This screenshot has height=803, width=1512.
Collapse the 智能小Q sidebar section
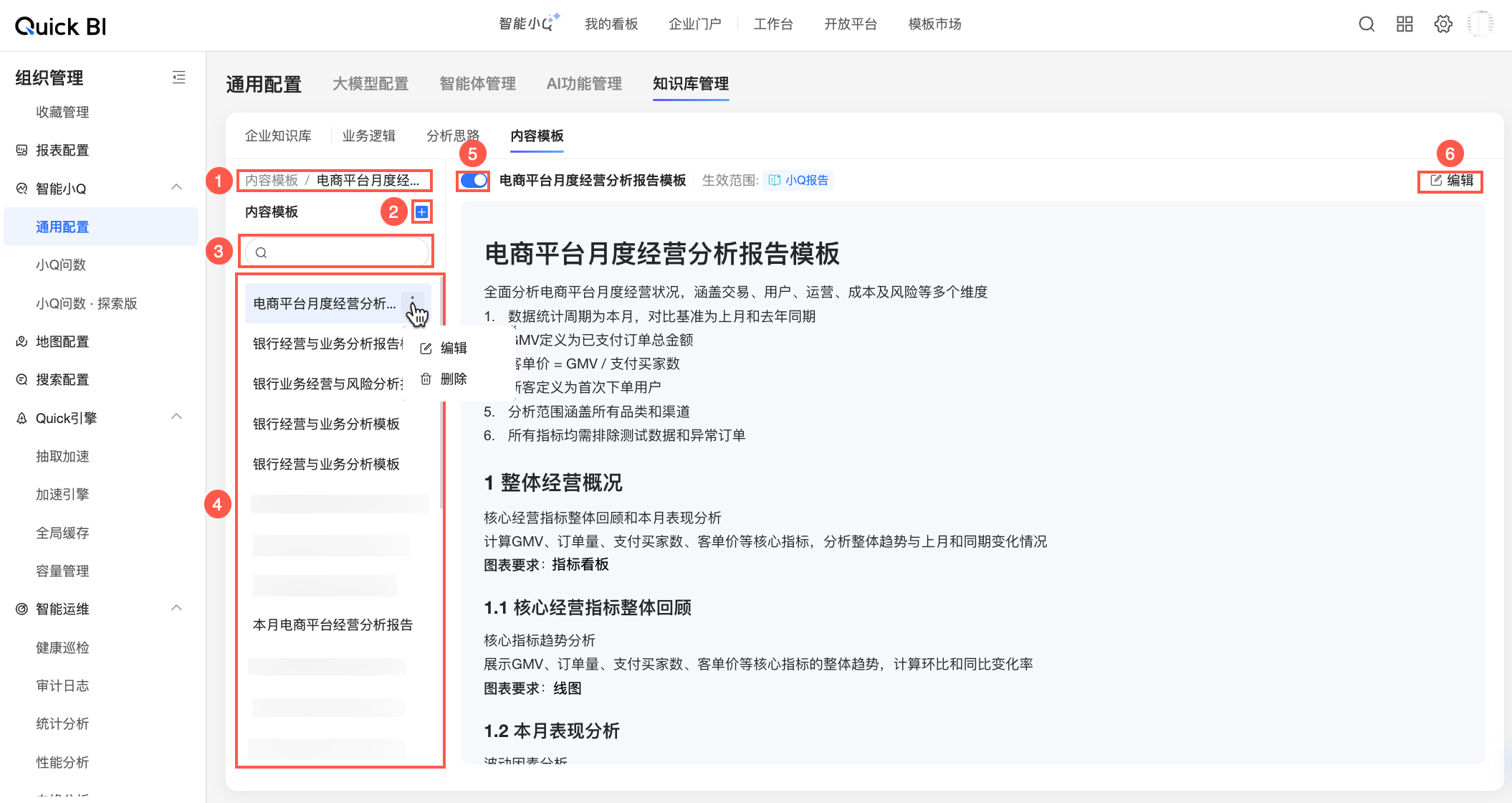click(176, 188)
